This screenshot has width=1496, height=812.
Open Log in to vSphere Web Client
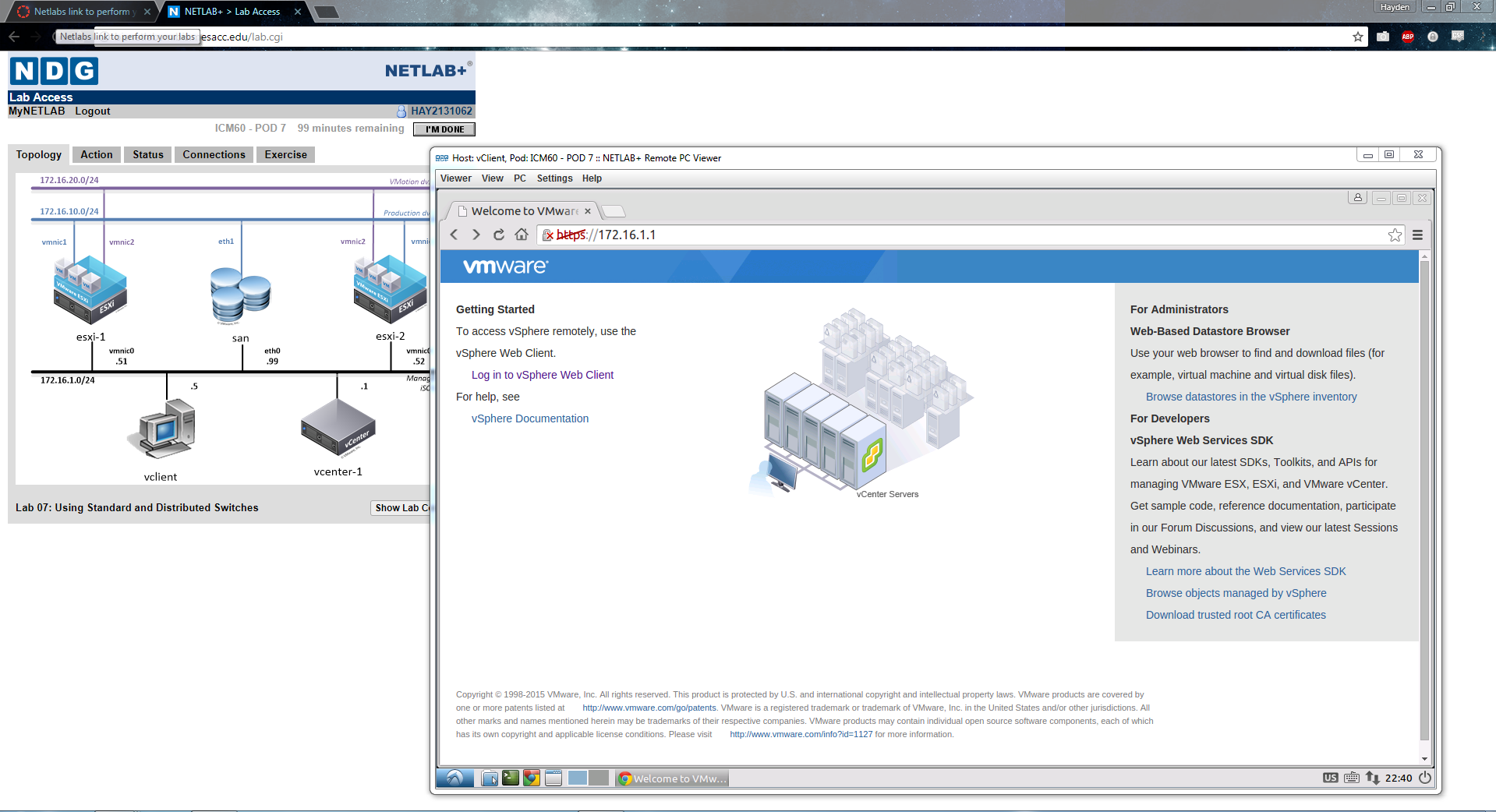543,375
